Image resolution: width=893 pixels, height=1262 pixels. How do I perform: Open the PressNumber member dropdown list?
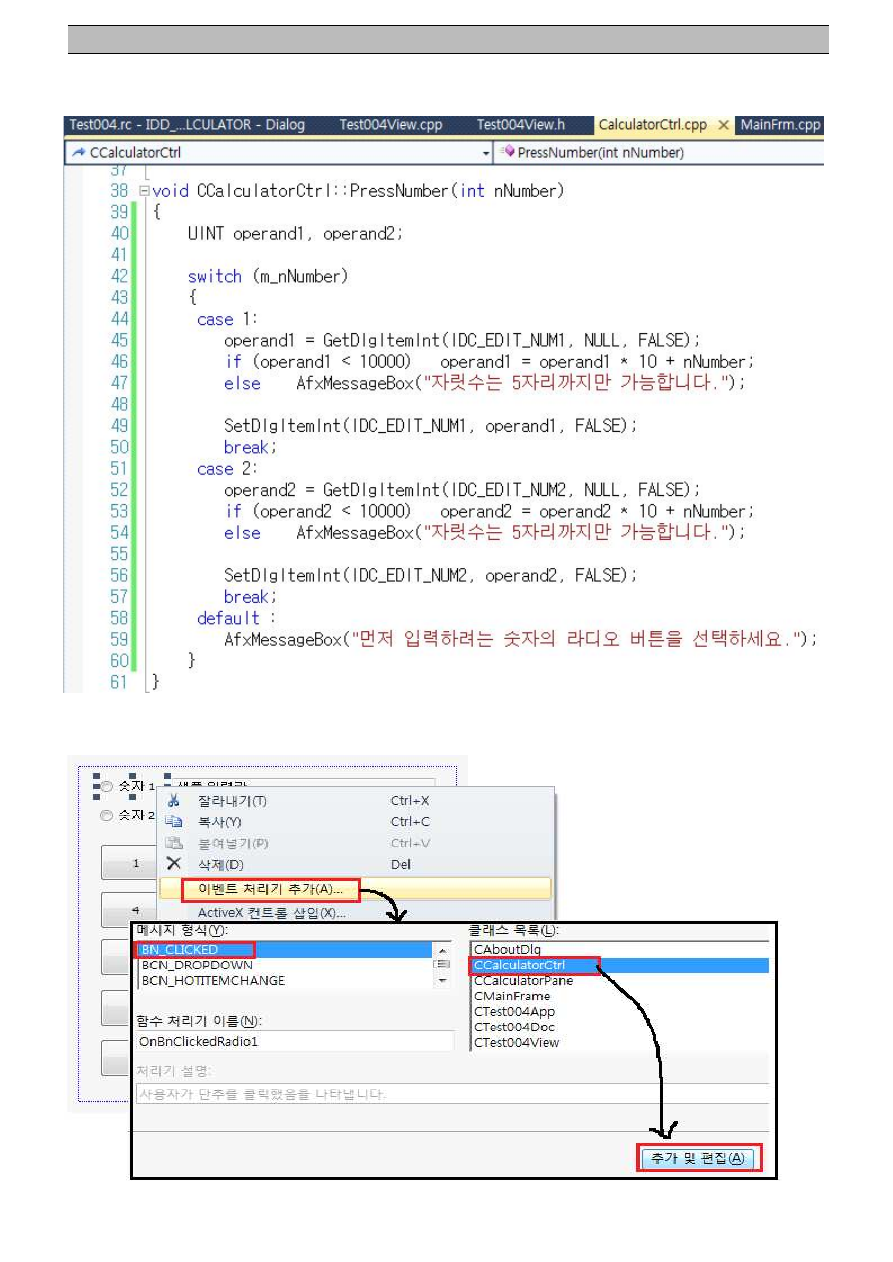(660, 153)
